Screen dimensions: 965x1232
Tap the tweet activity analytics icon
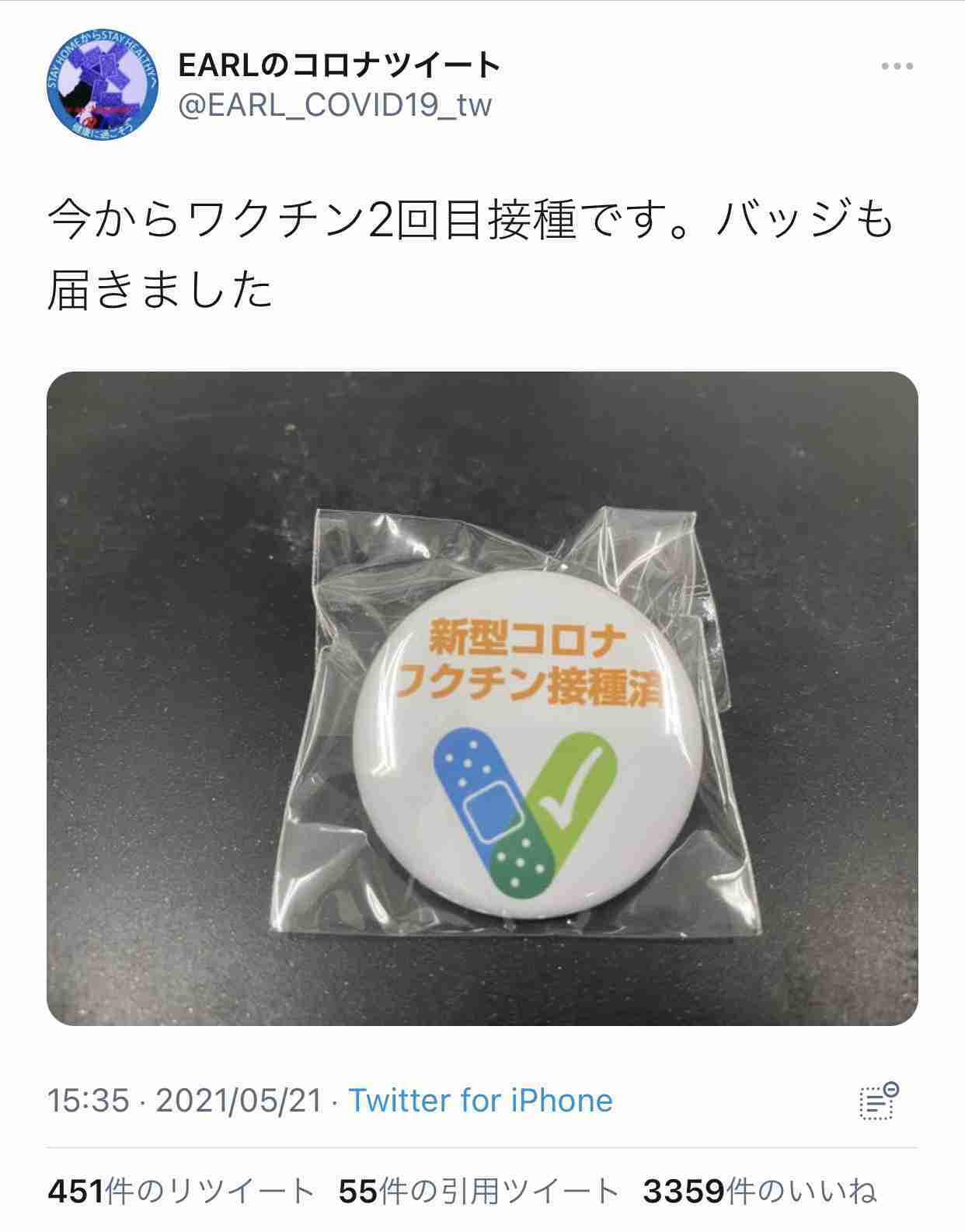[x=879, y=1101]
